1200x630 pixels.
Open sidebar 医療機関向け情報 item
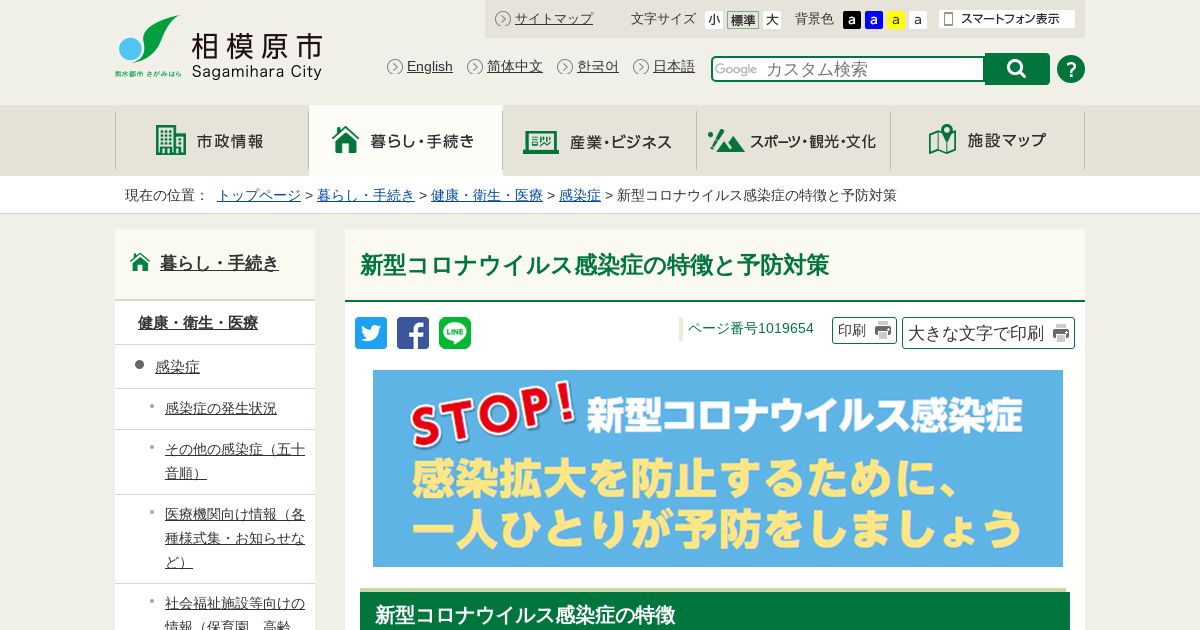(235, 538)
